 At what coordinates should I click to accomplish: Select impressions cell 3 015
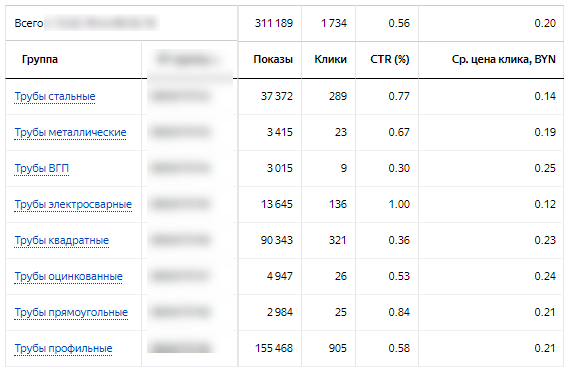click(280, 169)
